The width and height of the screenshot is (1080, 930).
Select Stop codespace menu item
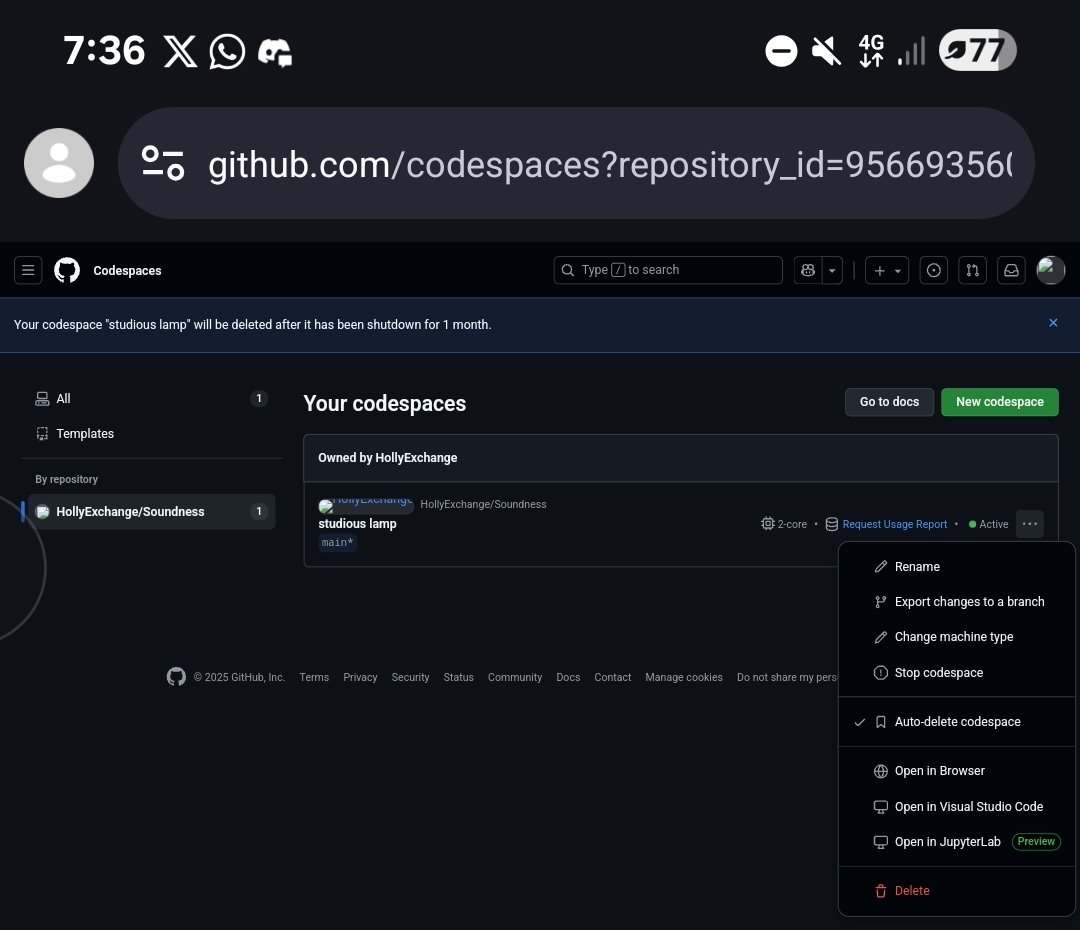pyautogui.click(x=957, y=672)
